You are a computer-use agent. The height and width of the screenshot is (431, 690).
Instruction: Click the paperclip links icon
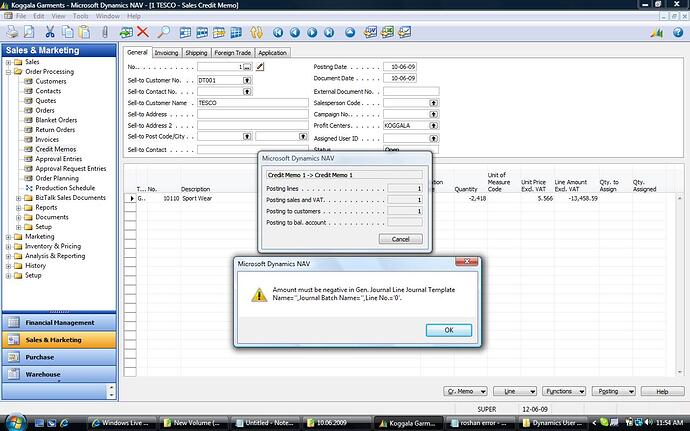105,32
